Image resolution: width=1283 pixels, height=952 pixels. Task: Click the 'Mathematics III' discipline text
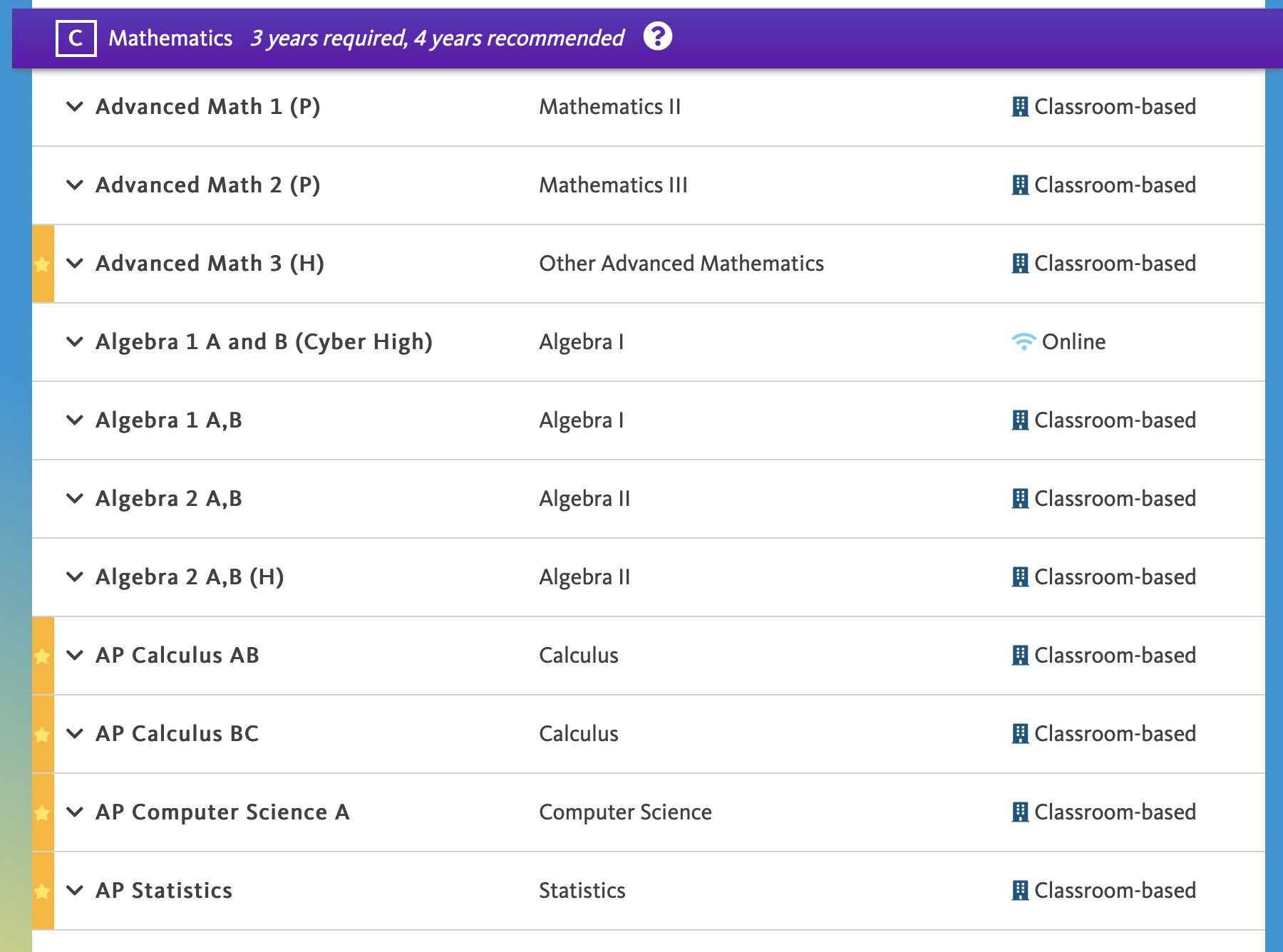[614, 185]
